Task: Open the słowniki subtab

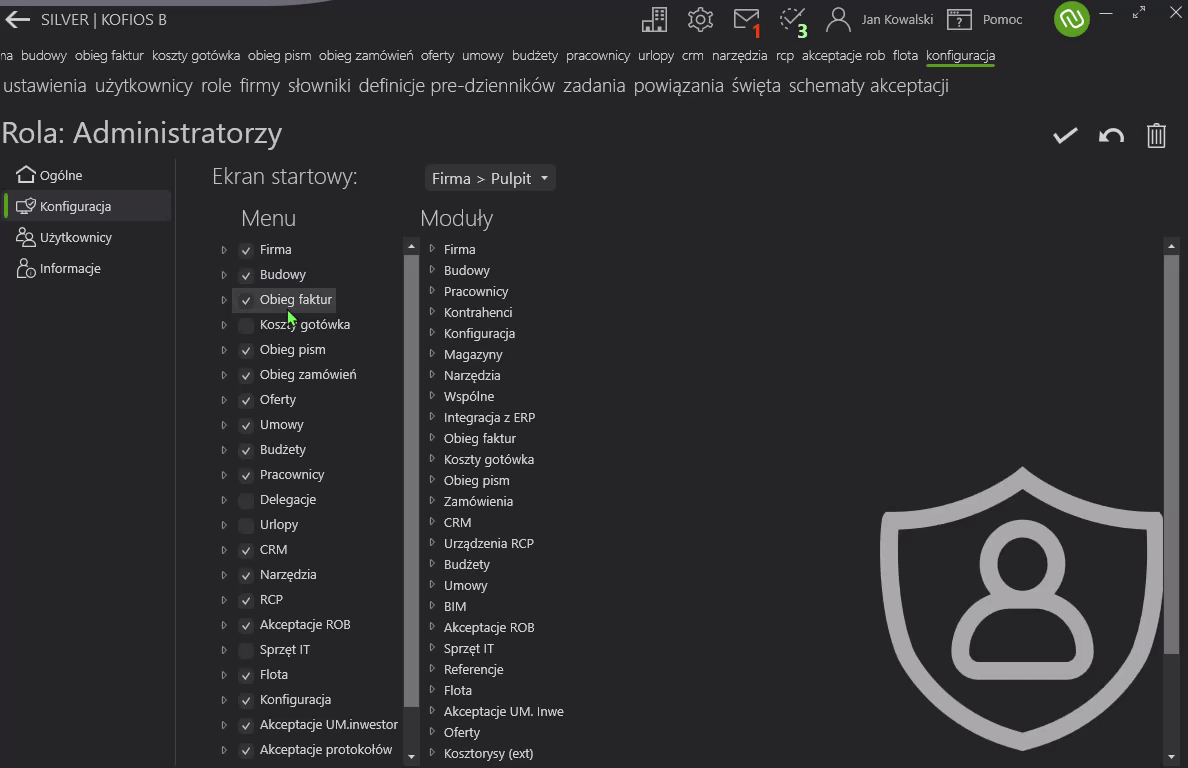Action: 319,86
